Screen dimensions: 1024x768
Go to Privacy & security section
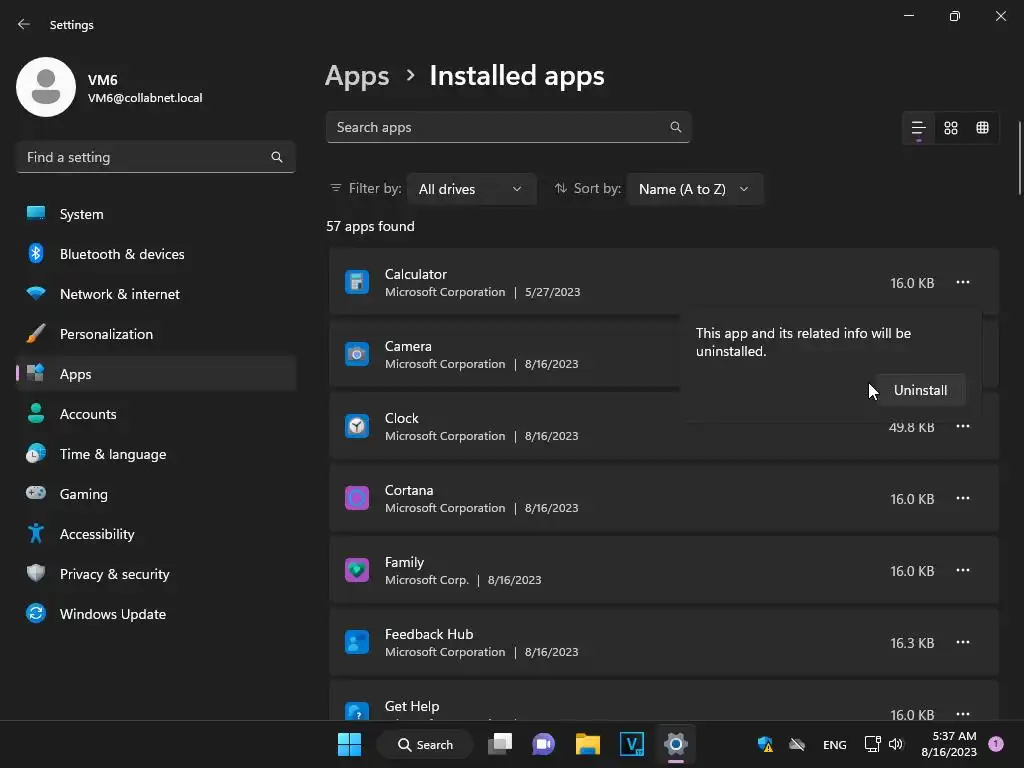114,574
